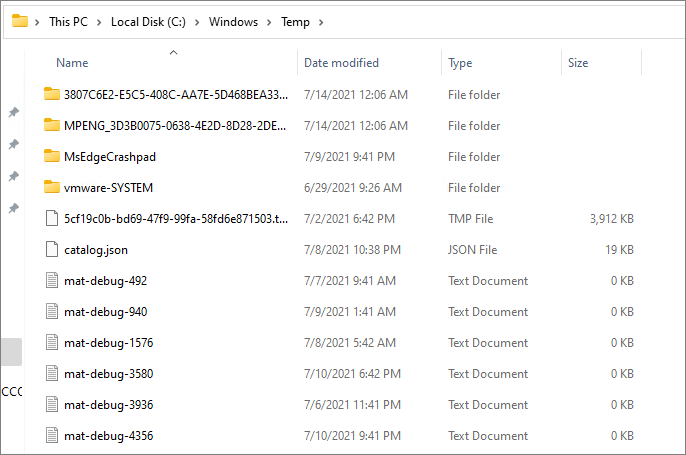Select the MsEdgeCrashpad folder icon
This screenshot has width=686, height=455.
coord(52,157)
